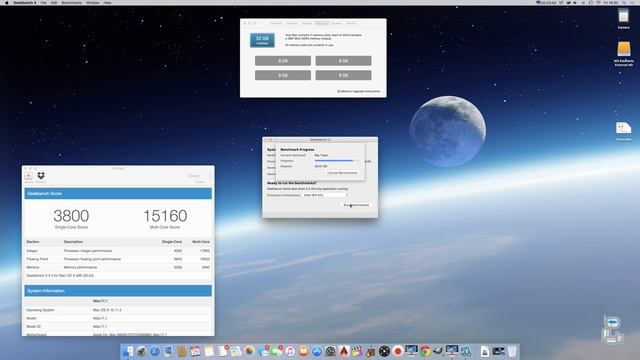Open Messages blue bubble icon in dock

262,351
